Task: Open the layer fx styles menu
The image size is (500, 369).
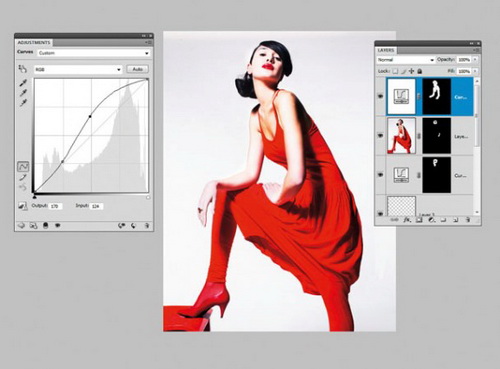Action: pos(407,220)
